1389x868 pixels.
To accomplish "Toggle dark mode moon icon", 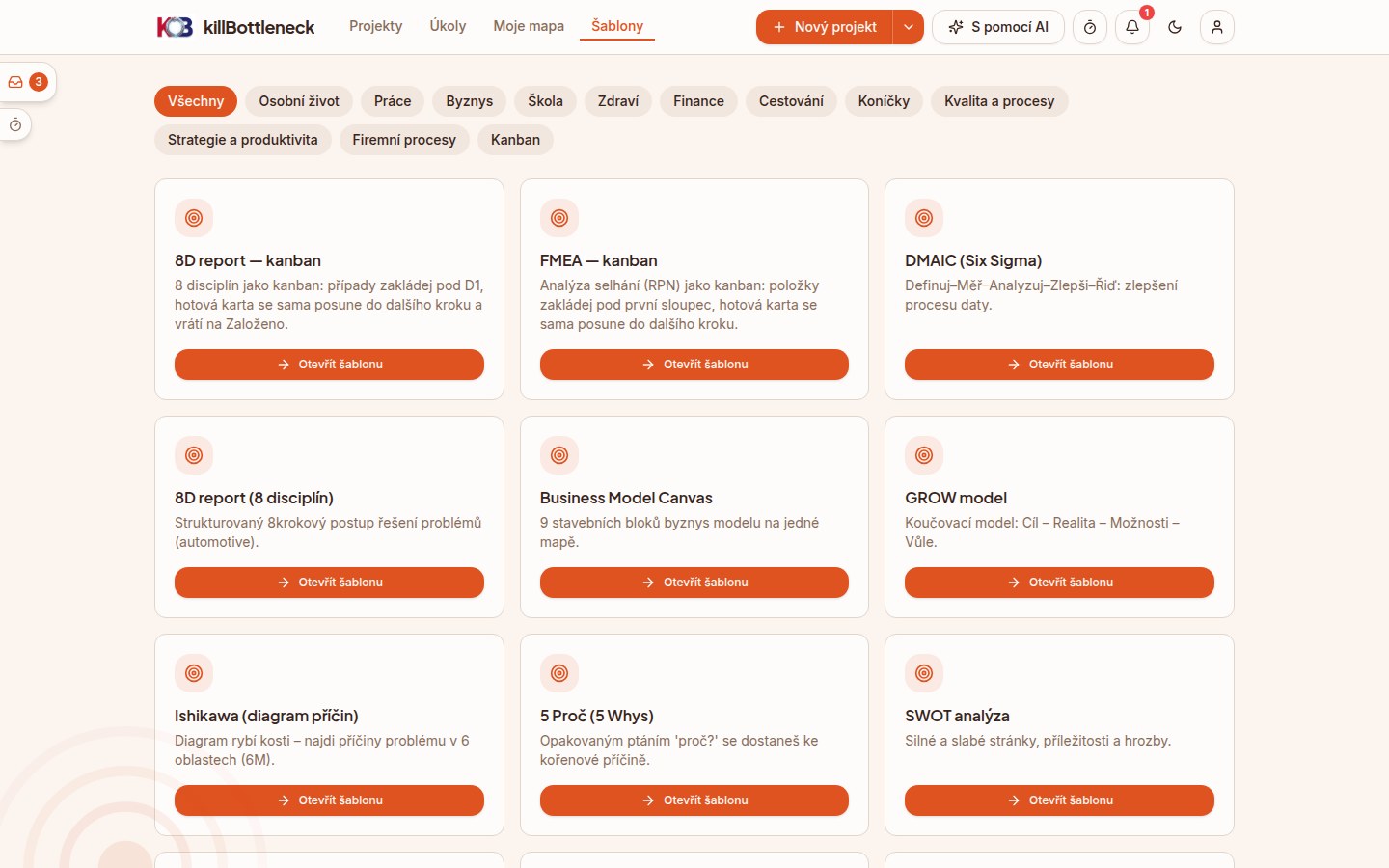I will click(1175, 27).
